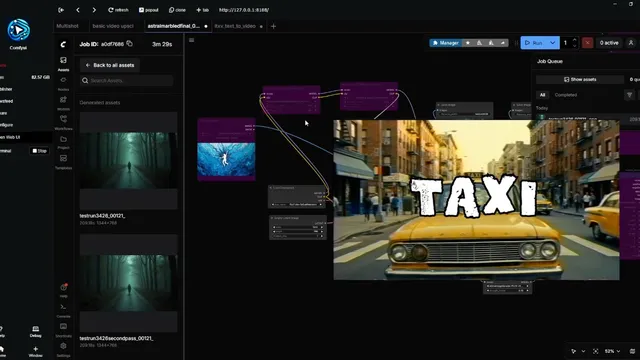This screenshot has height=360, width=640.
Task: Open Help with notification badge
Action: coord(63,290)
